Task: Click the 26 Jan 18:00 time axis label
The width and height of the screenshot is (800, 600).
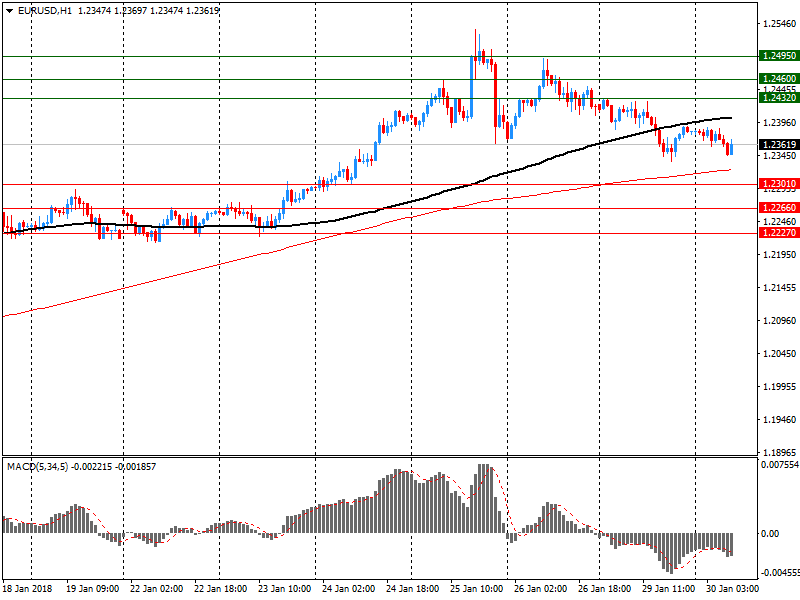Action: pyautogui.click(x=605, y=588)
